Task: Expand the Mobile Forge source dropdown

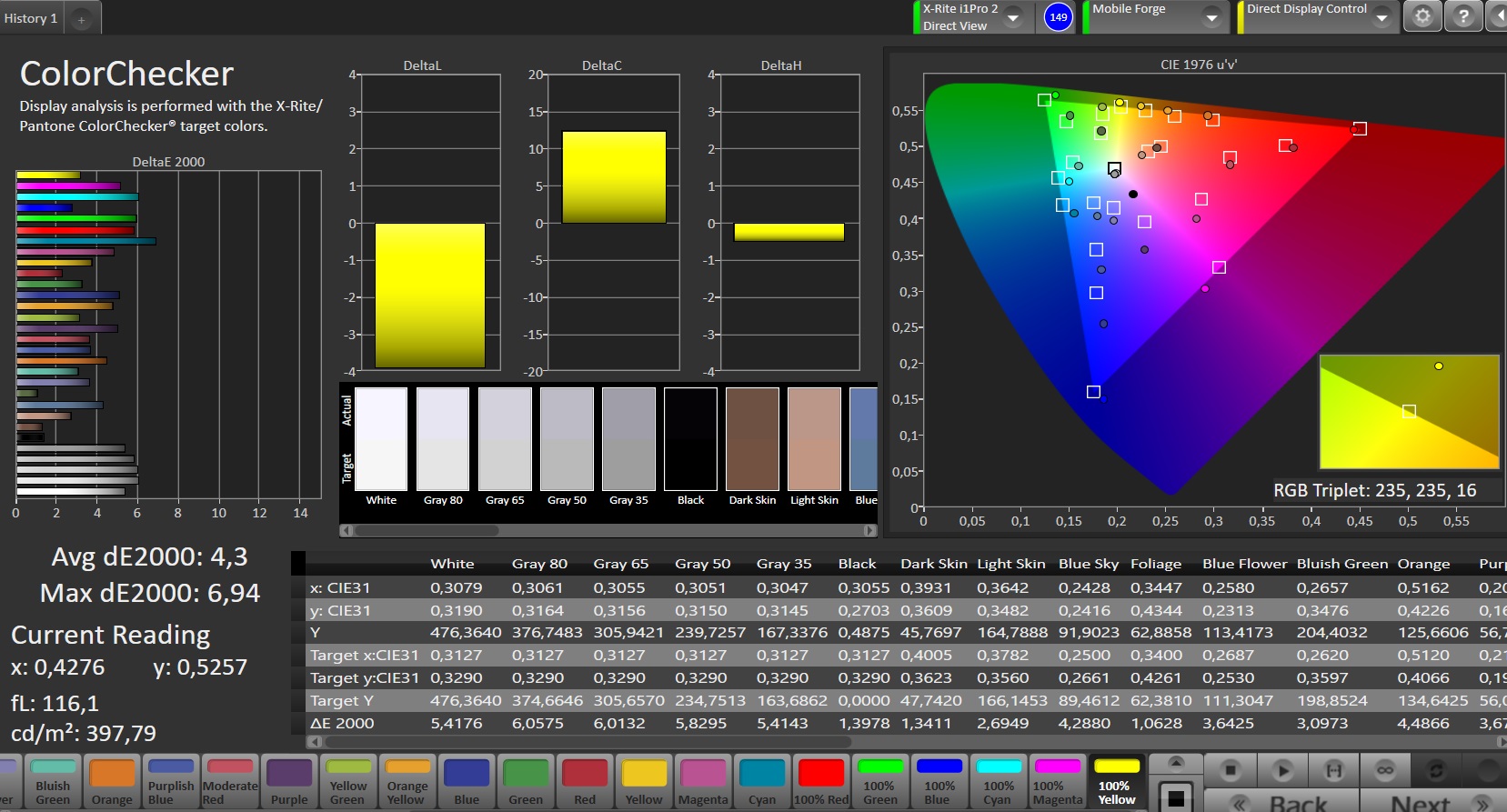Action: 1211,17
